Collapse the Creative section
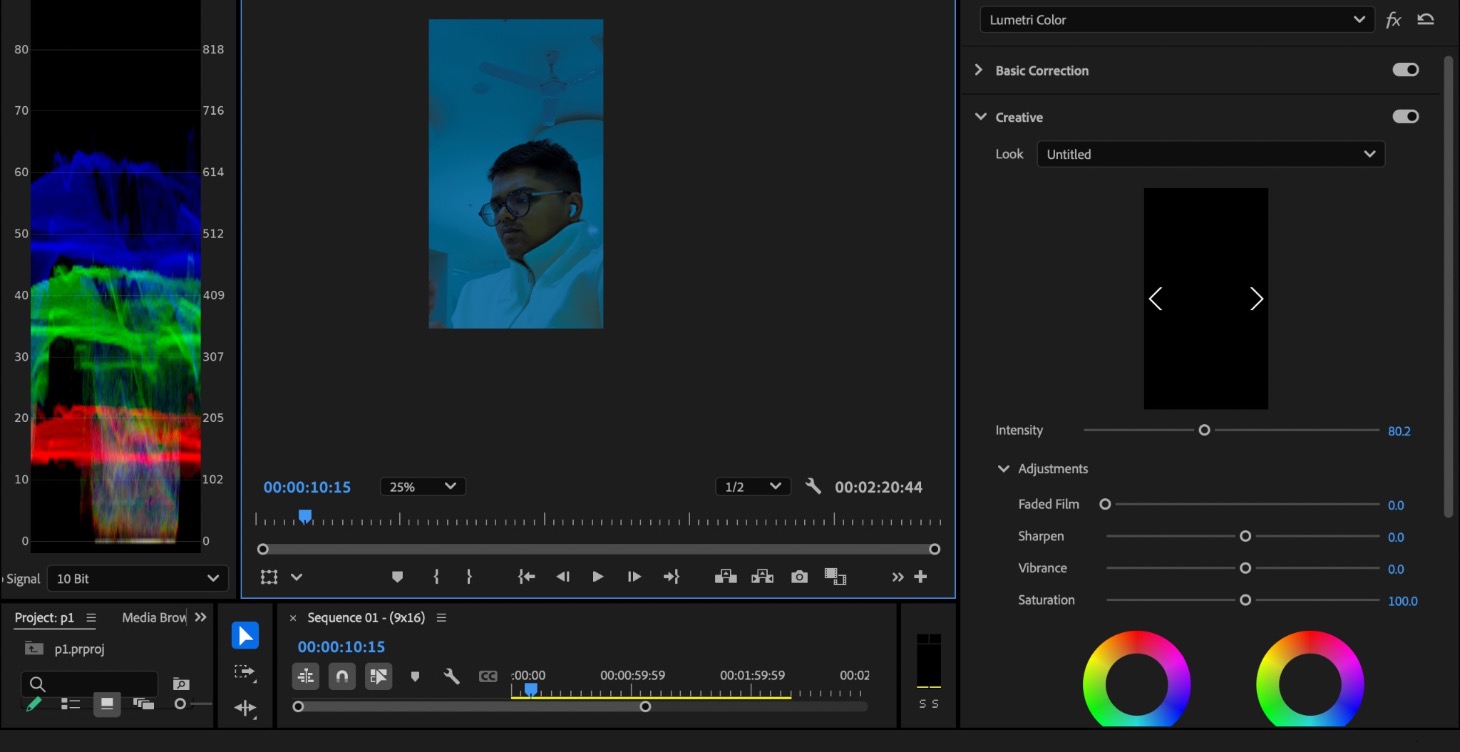The height and width of the screenshot is (752, 1460). pos(981,117)
